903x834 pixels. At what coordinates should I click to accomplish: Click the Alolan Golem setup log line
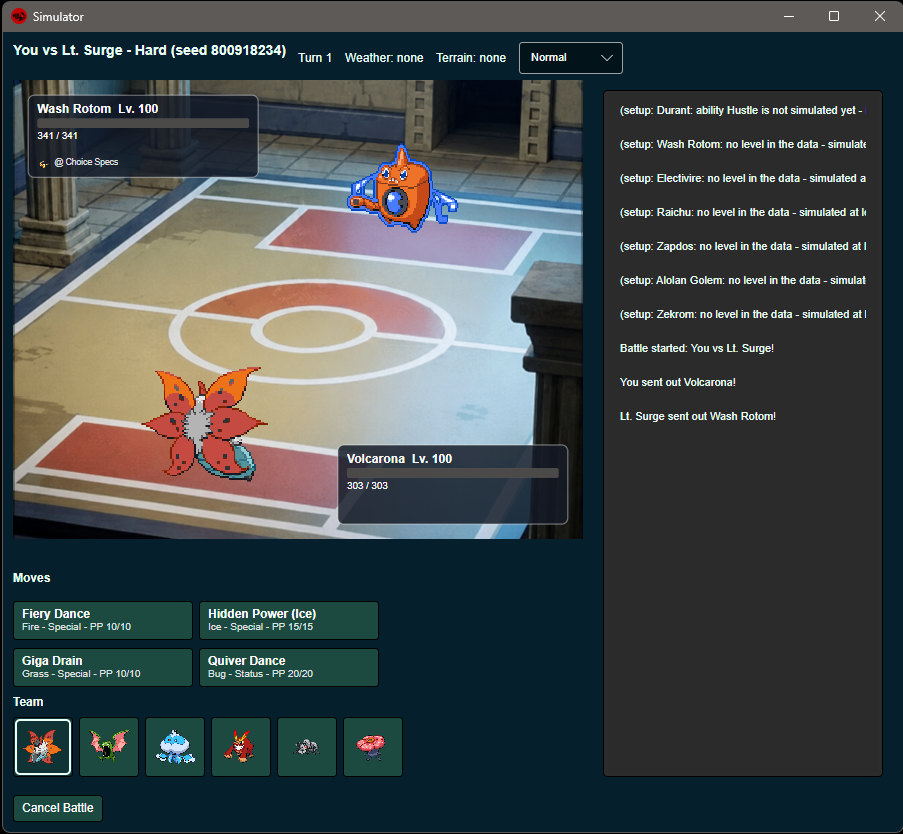[743, 280]
